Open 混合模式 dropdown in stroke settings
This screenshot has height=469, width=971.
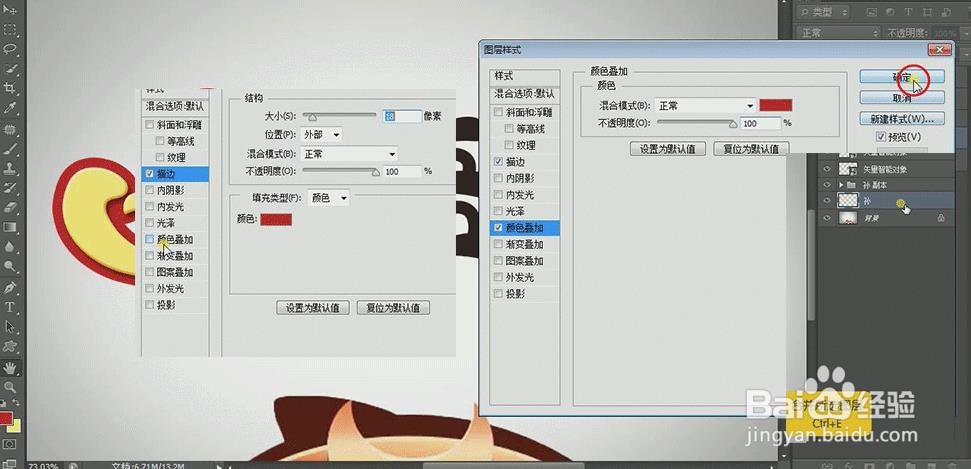[x=349, y=154]
